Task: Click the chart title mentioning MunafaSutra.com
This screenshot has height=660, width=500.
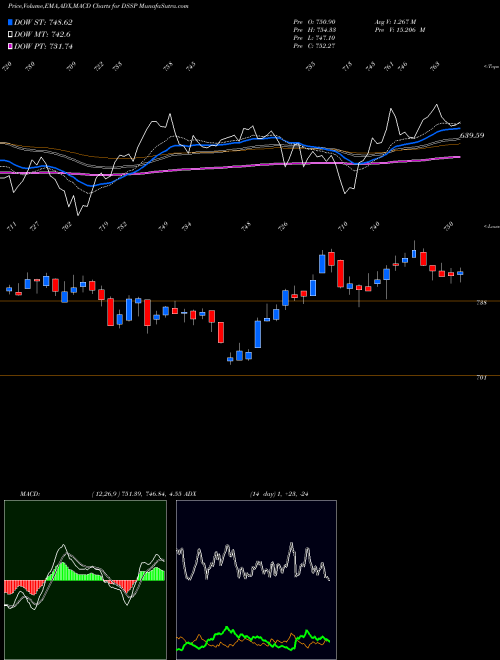Action: point(98,6)
